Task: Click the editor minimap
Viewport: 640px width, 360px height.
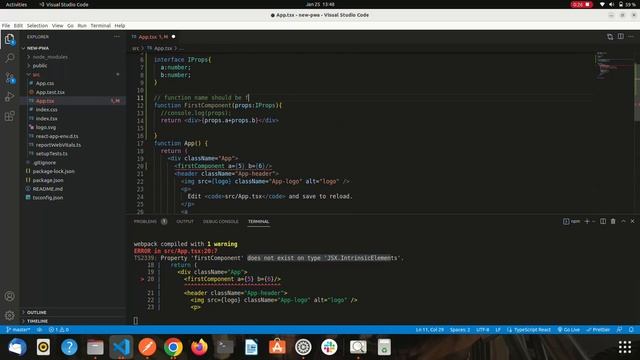Action: pyautogui.click(x=613, y=65)
